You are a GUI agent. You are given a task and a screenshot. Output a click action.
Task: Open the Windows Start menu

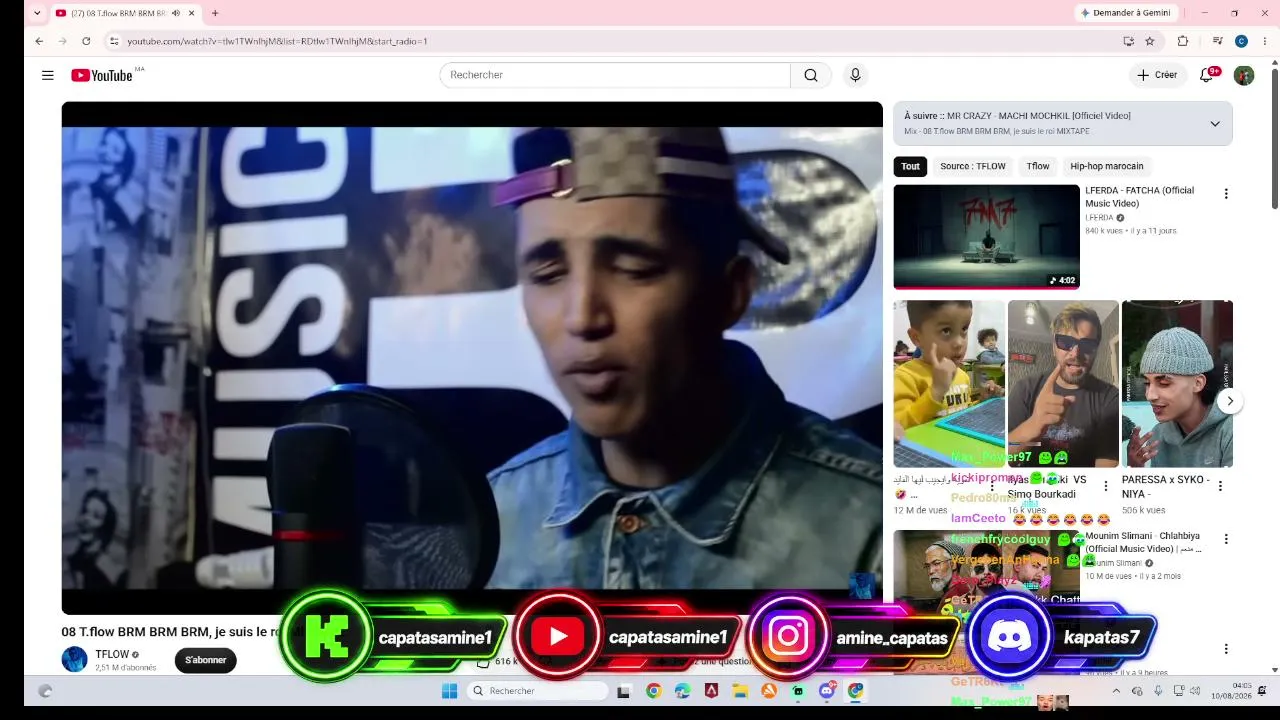(449, 691)
